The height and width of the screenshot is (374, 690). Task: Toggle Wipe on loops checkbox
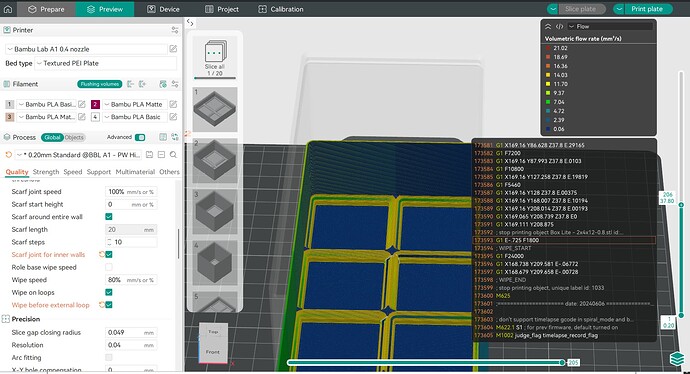point(109,293)
